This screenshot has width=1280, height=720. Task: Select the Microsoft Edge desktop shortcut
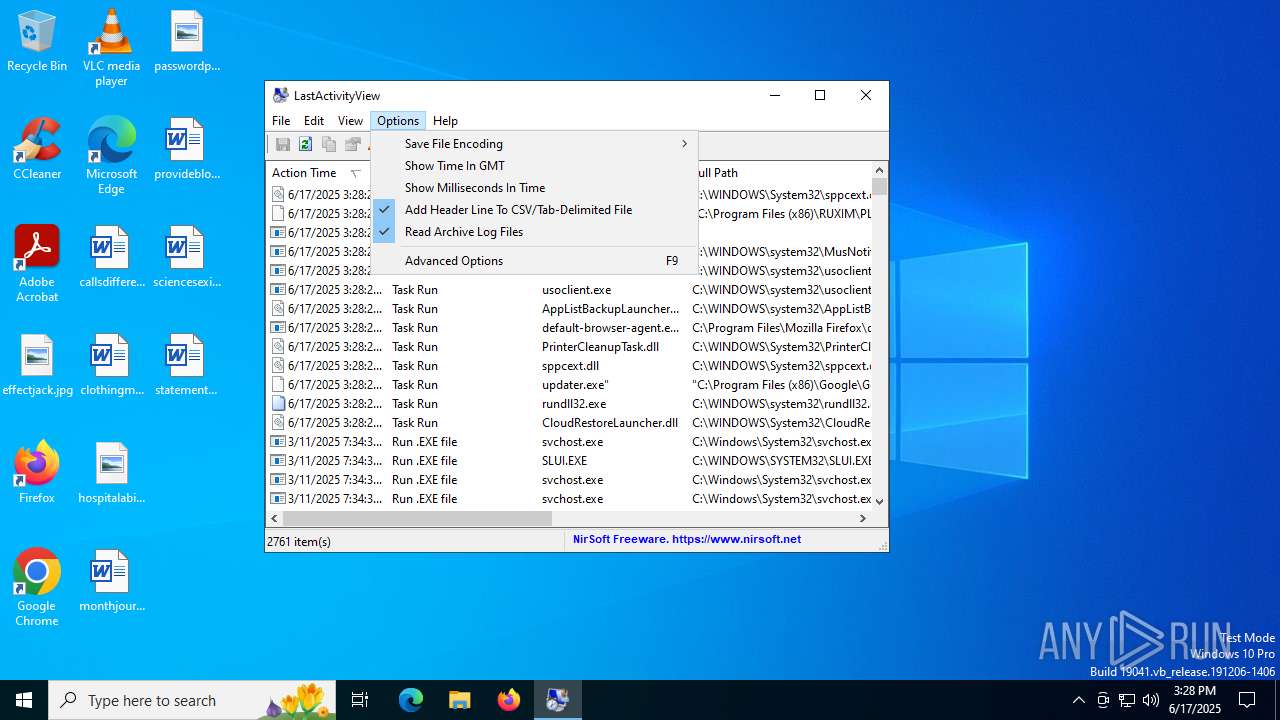[111, 156]
